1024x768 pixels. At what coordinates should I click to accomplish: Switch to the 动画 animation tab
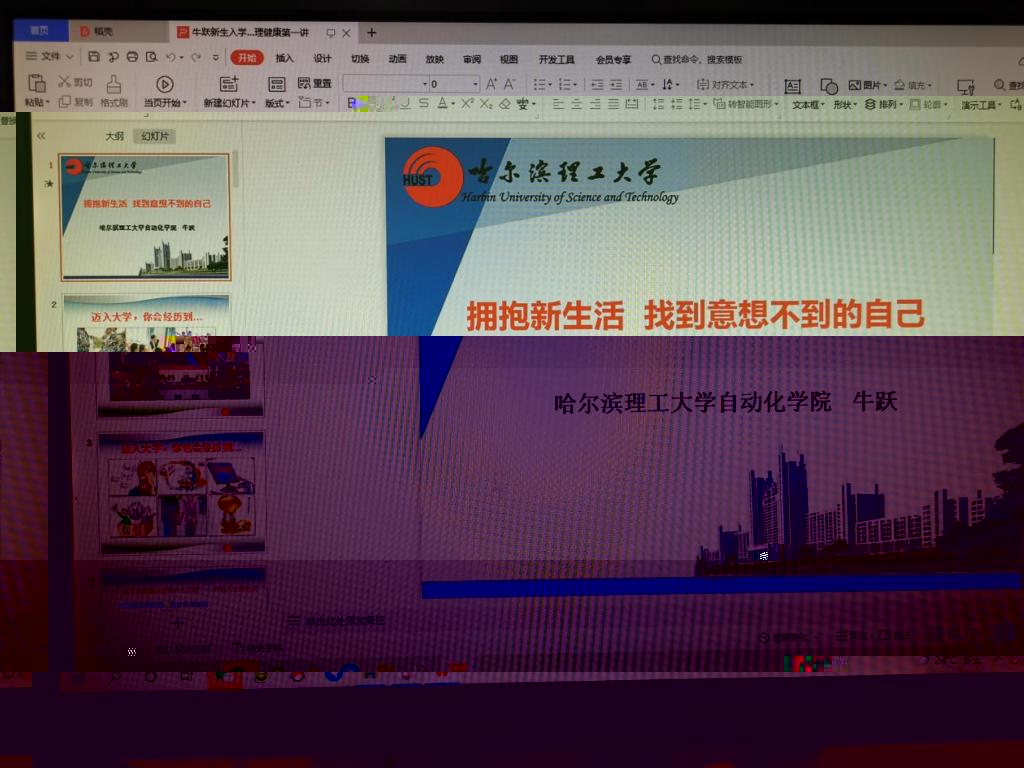click(397, 59)
